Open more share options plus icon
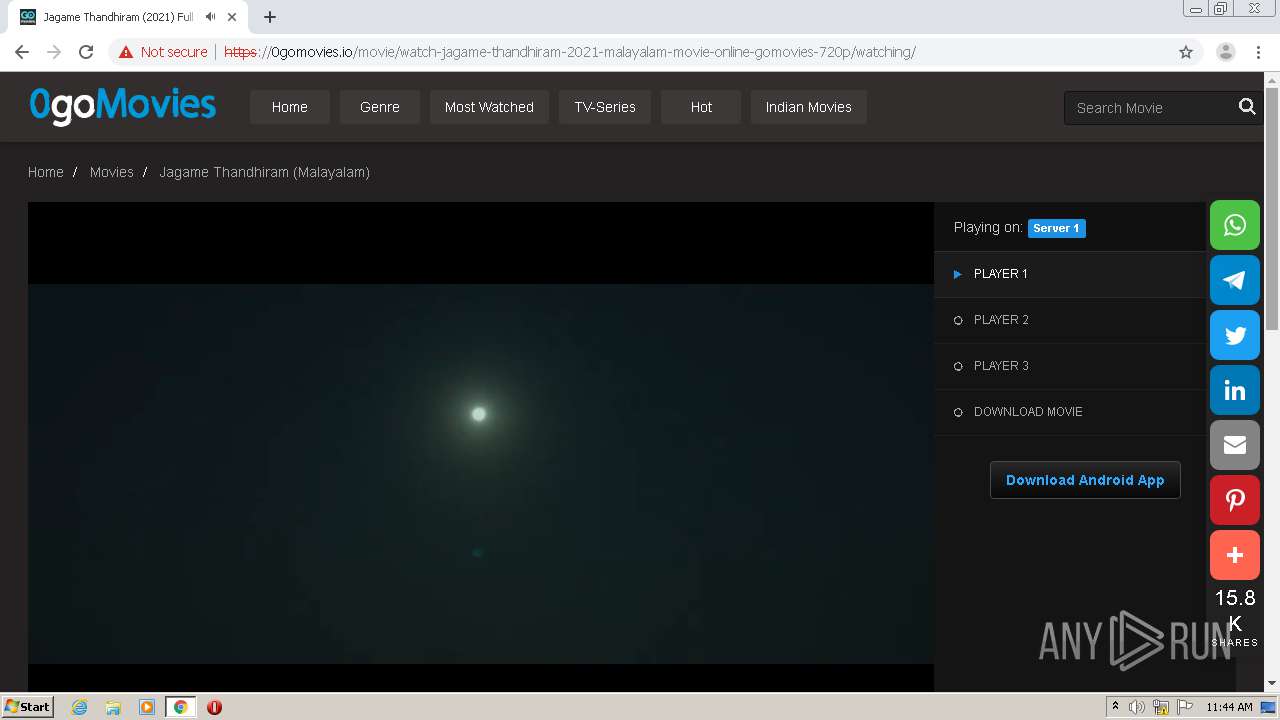Viewport: 1280px width, 720px height. click(x=1235, y=555)
